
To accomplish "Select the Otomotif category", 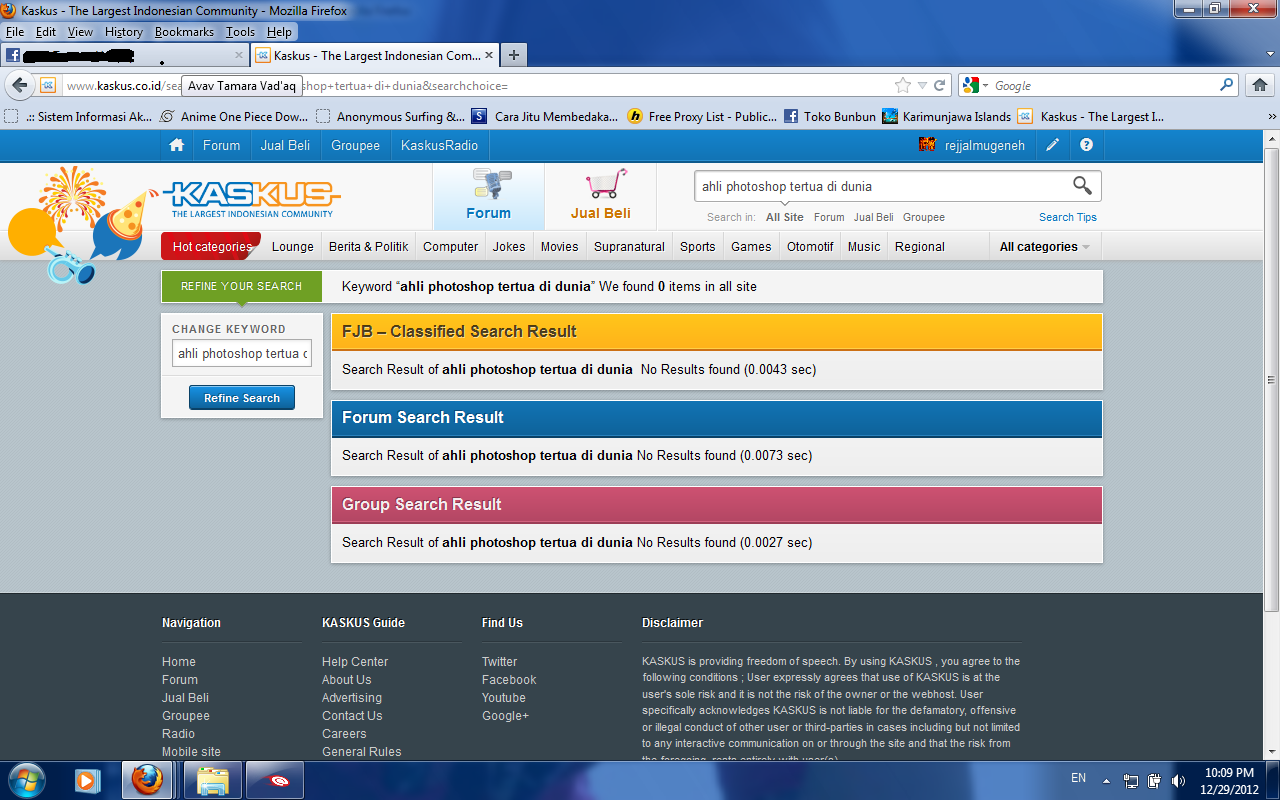I will tap(810, 247).
